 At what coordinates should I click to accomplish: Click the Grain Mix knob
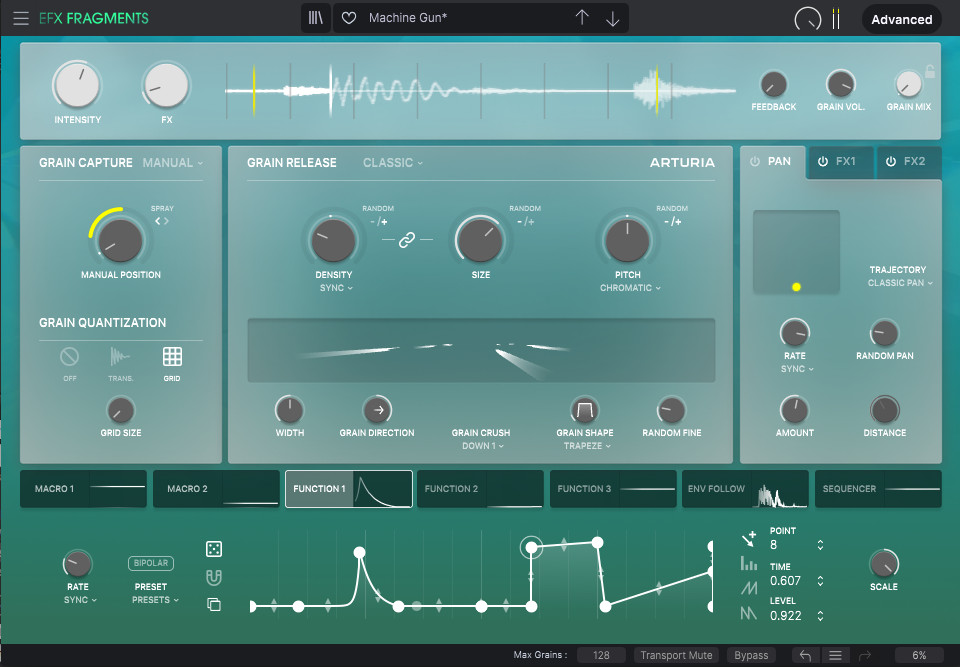pyautogui.click(x=909, y=85)
